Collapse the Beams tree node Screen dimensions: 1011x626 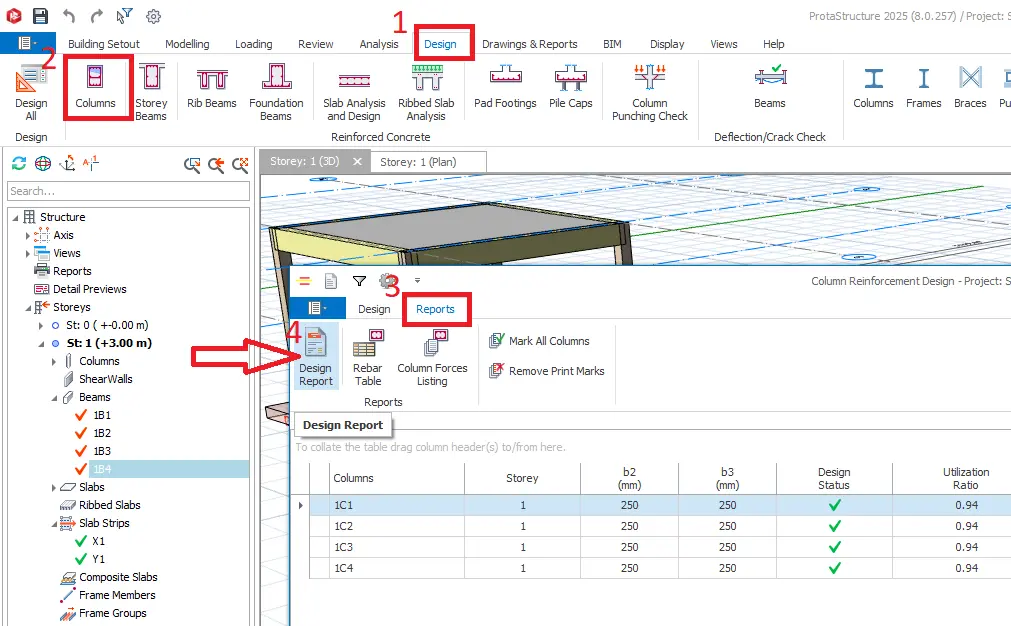(x=54, y=398)
